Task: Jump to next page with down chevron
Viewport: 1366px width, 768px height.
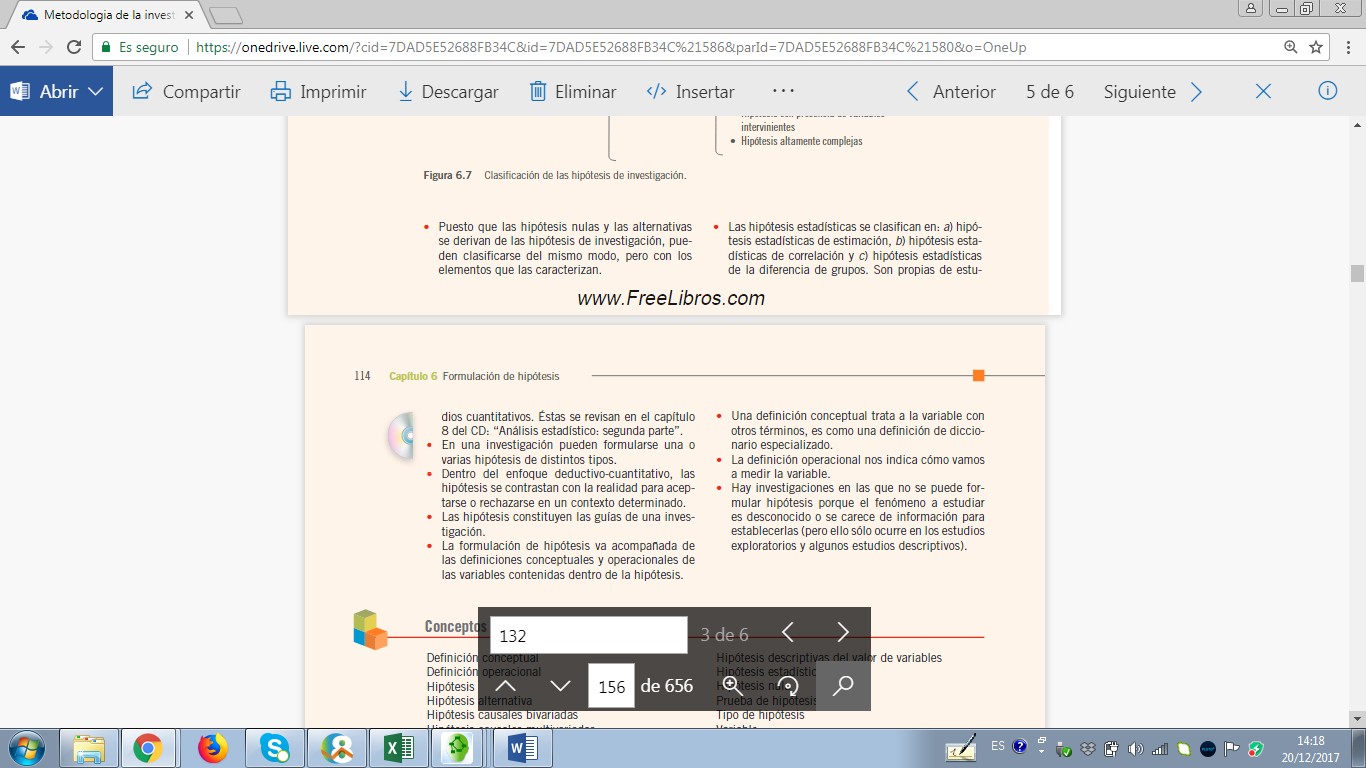Action: (x=560, y=686)
